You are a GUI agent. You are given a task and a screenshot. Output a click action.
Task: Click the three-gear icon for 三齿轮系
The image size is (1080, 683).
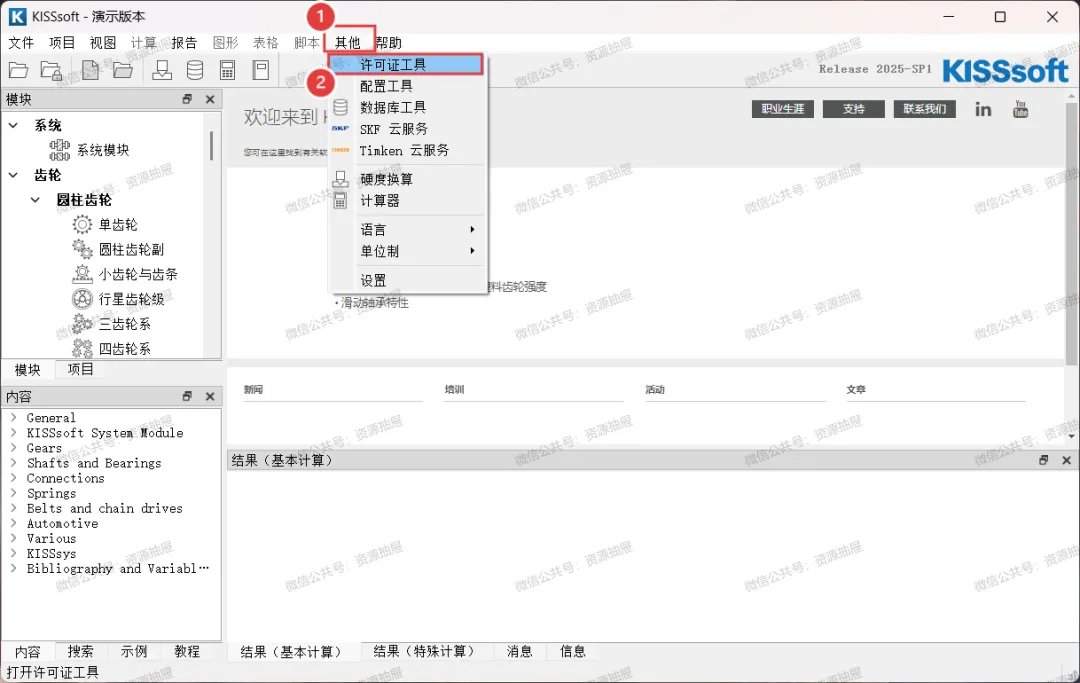coord(82,324)
